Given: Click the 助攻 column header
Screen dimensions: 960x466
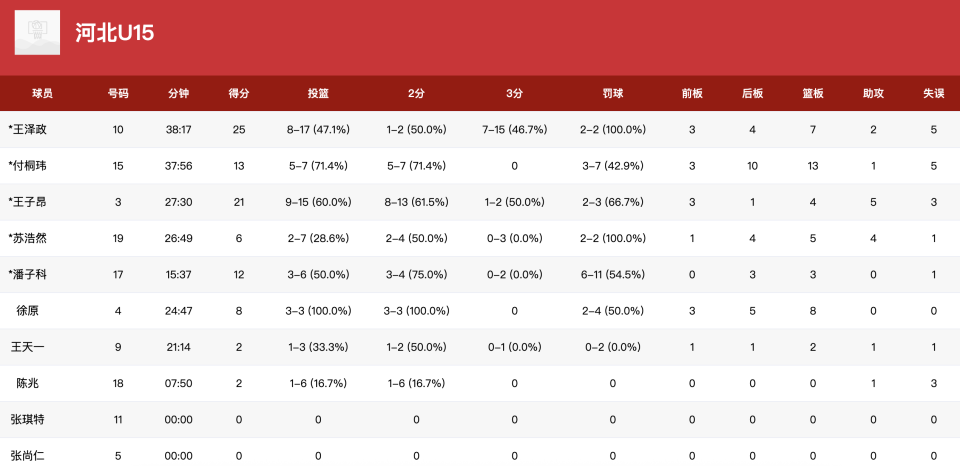Looking at the screenshot, I should (873, 93).
